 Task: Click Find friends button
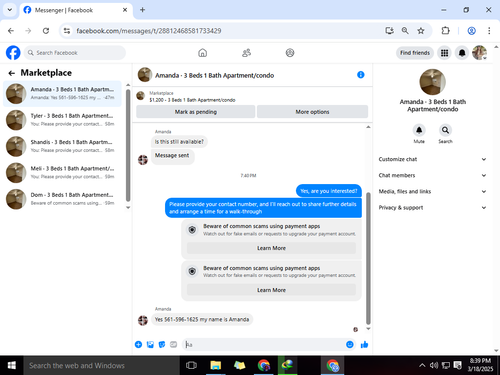coord(415,53)
